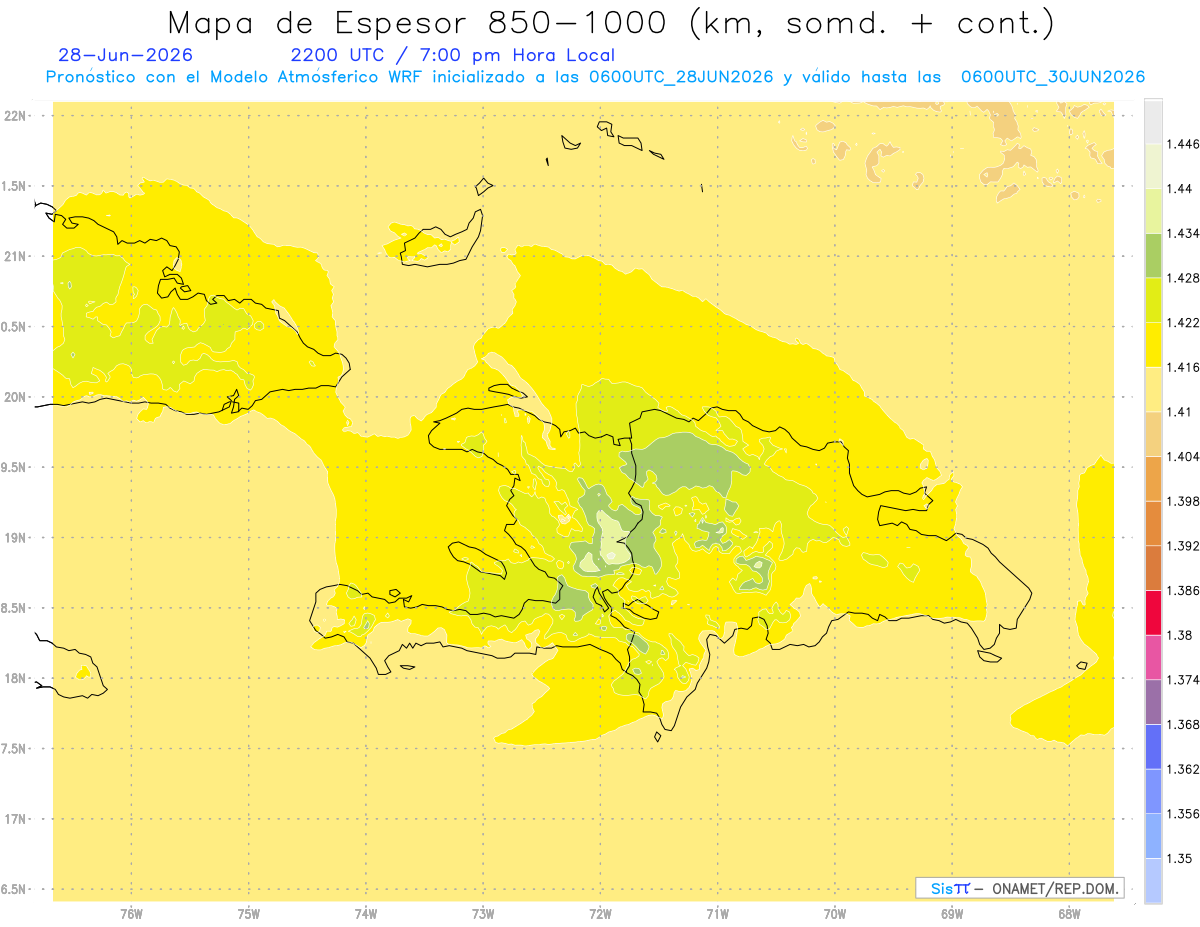Click the '68W' longitude label
The height and width of the screenshot is (927, 1200).
(x=1069, y=915)
